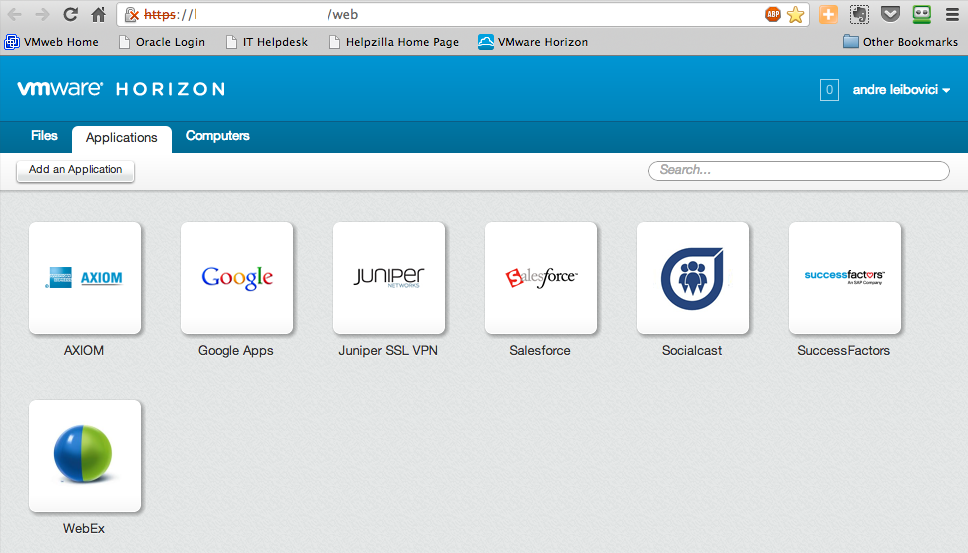
Task: Click the green robot extension icon
Action: [921, 14]
